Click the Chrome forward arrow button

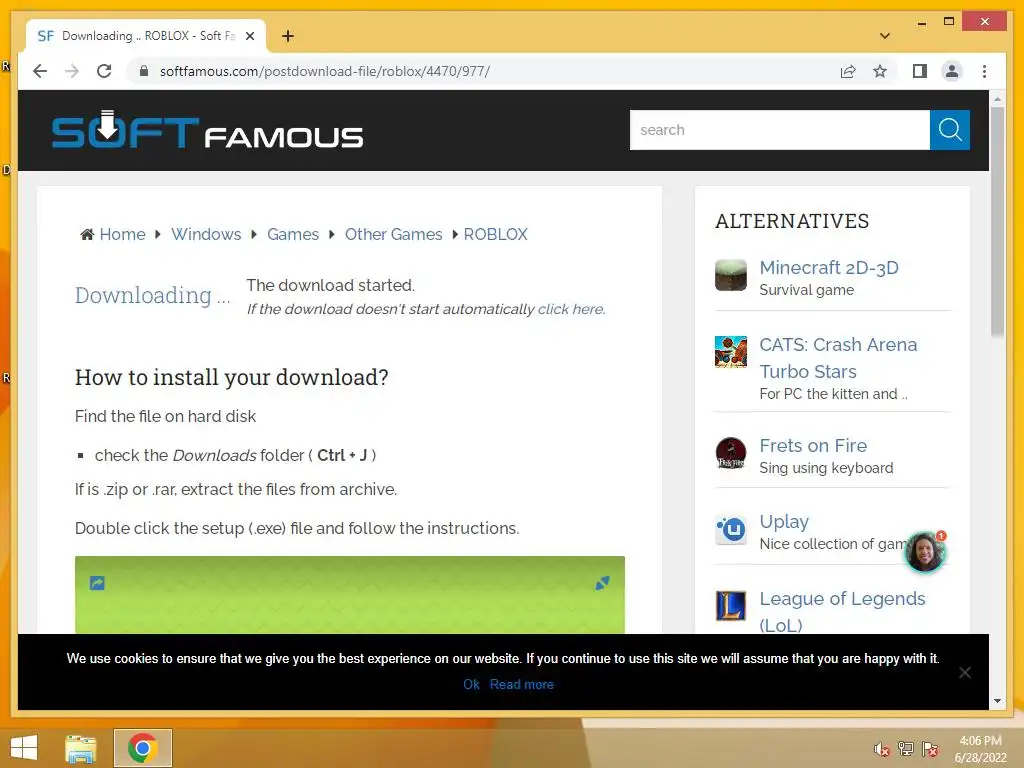[72, 71]
